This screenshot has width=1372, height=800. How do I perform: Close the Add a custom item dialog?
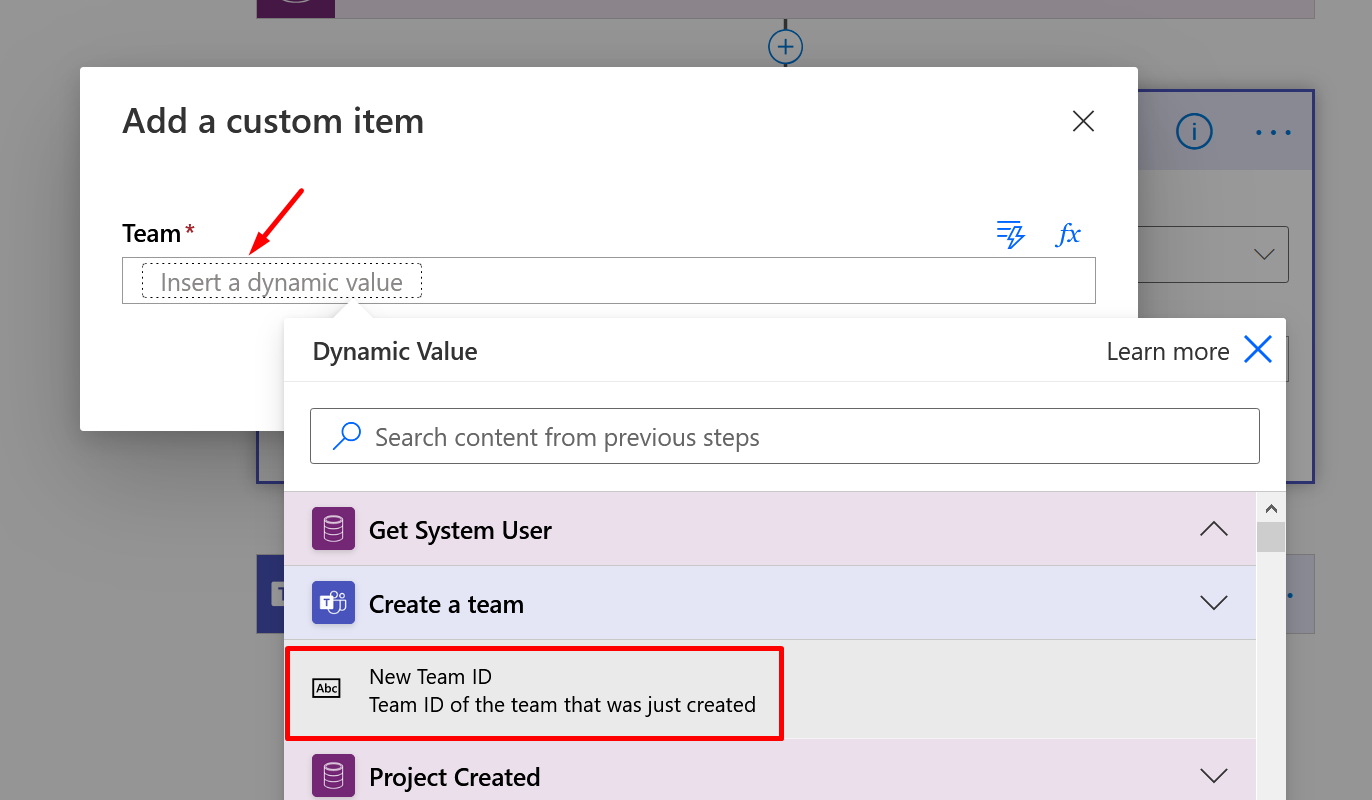tap(1083, 122)
